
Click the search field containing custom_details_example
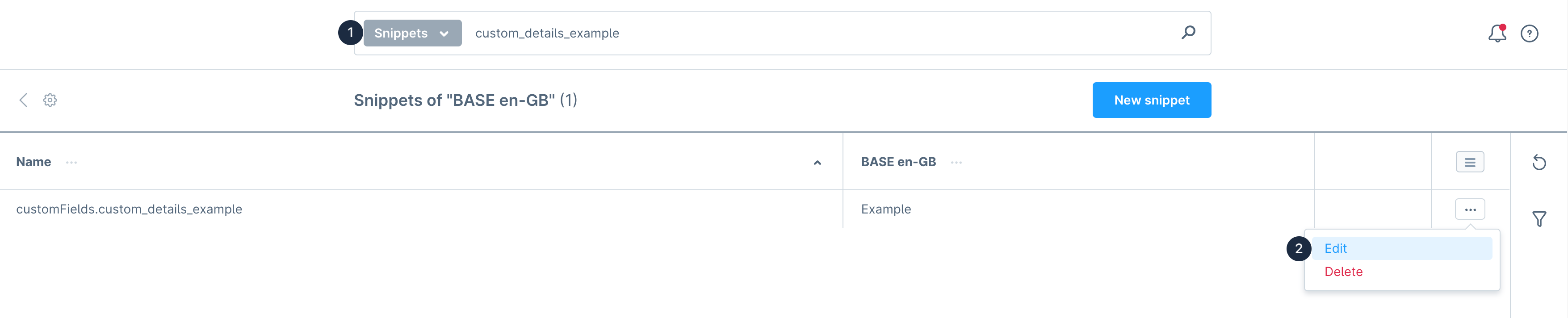(791, 33)
